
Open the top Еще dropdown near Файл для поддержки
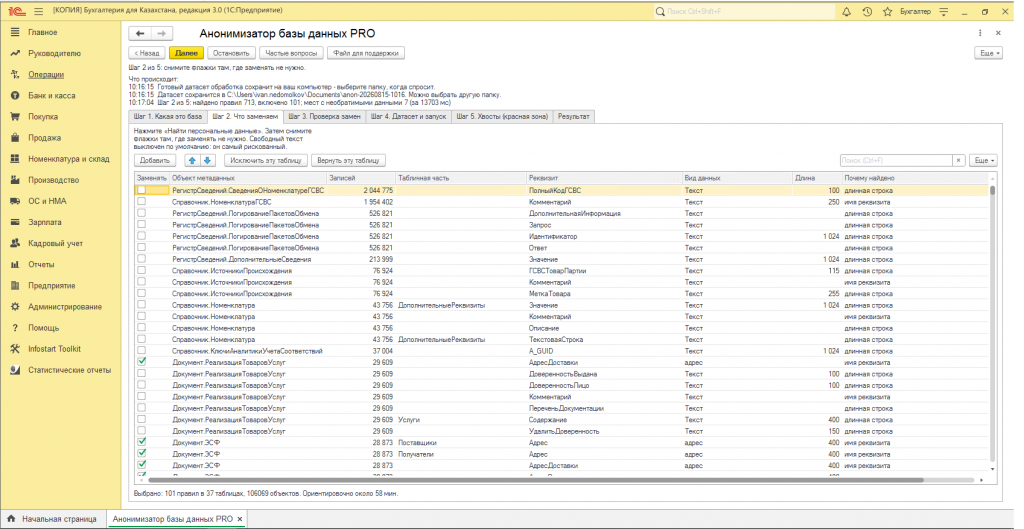(x=989, y=53)
